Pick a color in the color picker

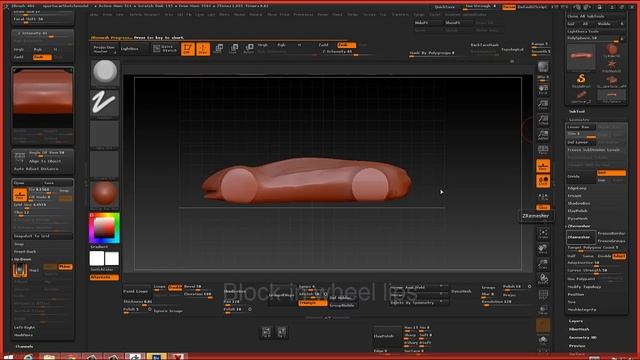[x=104, y=228]
